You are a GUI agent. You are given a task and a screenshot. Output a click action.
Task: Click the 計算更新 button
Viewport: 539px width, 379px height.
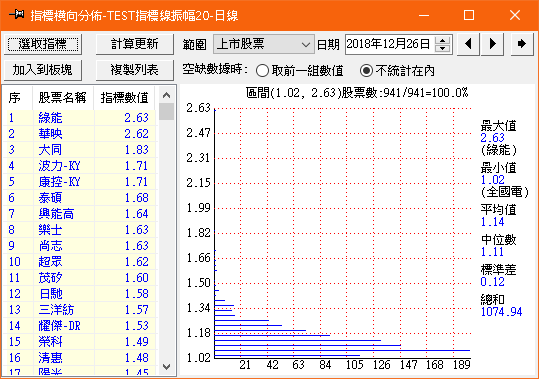[x=135, y=44]
